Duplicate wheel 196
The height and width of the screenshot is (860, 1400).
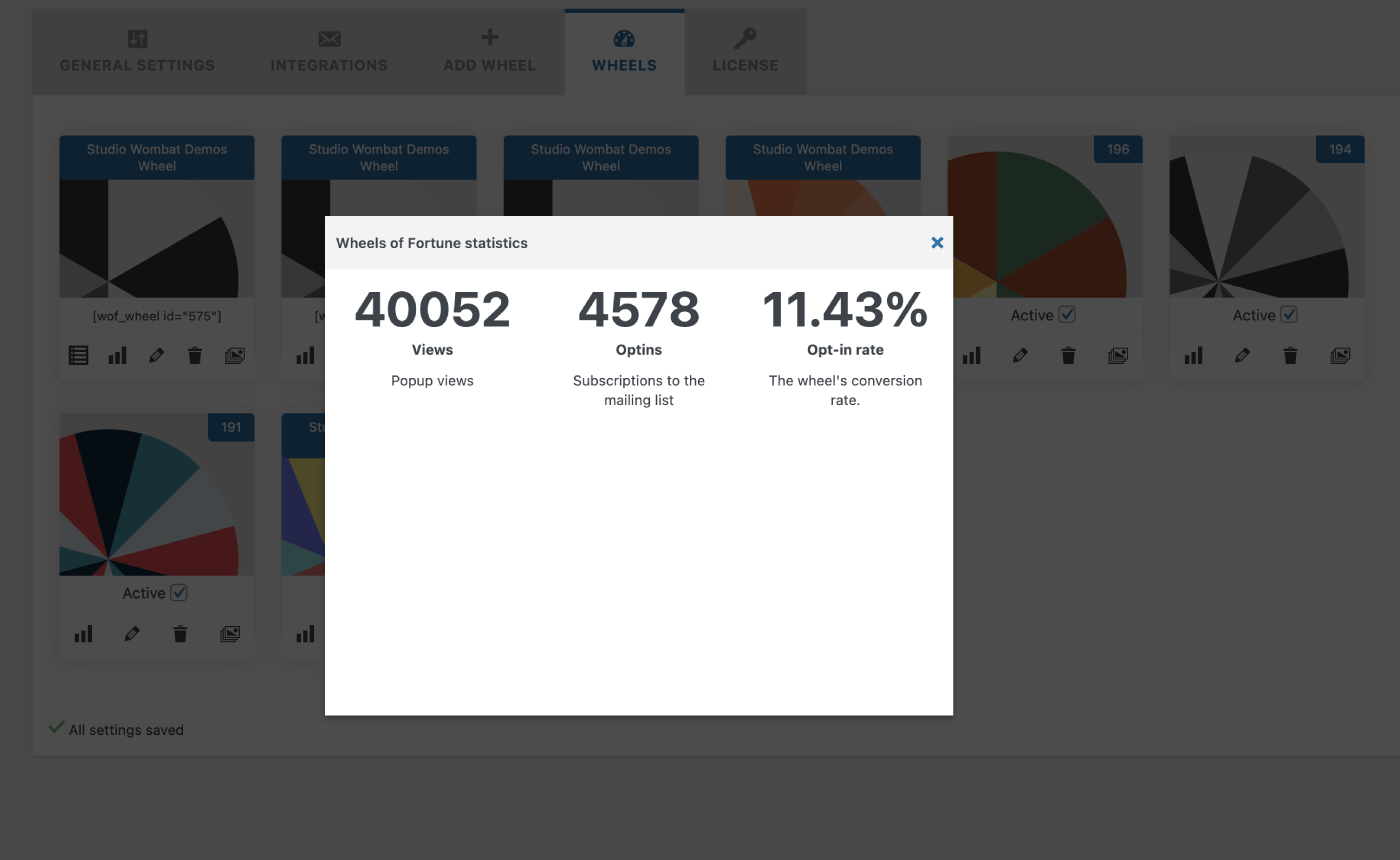[x=1118, y=355]
